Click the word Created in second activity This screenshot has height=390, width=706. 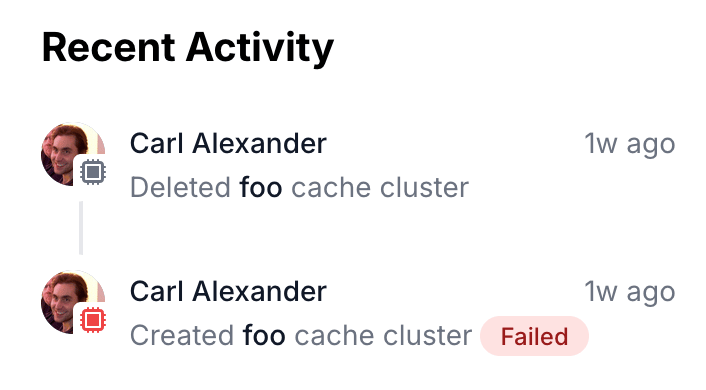pyautogui.click(x=182, y=336)
